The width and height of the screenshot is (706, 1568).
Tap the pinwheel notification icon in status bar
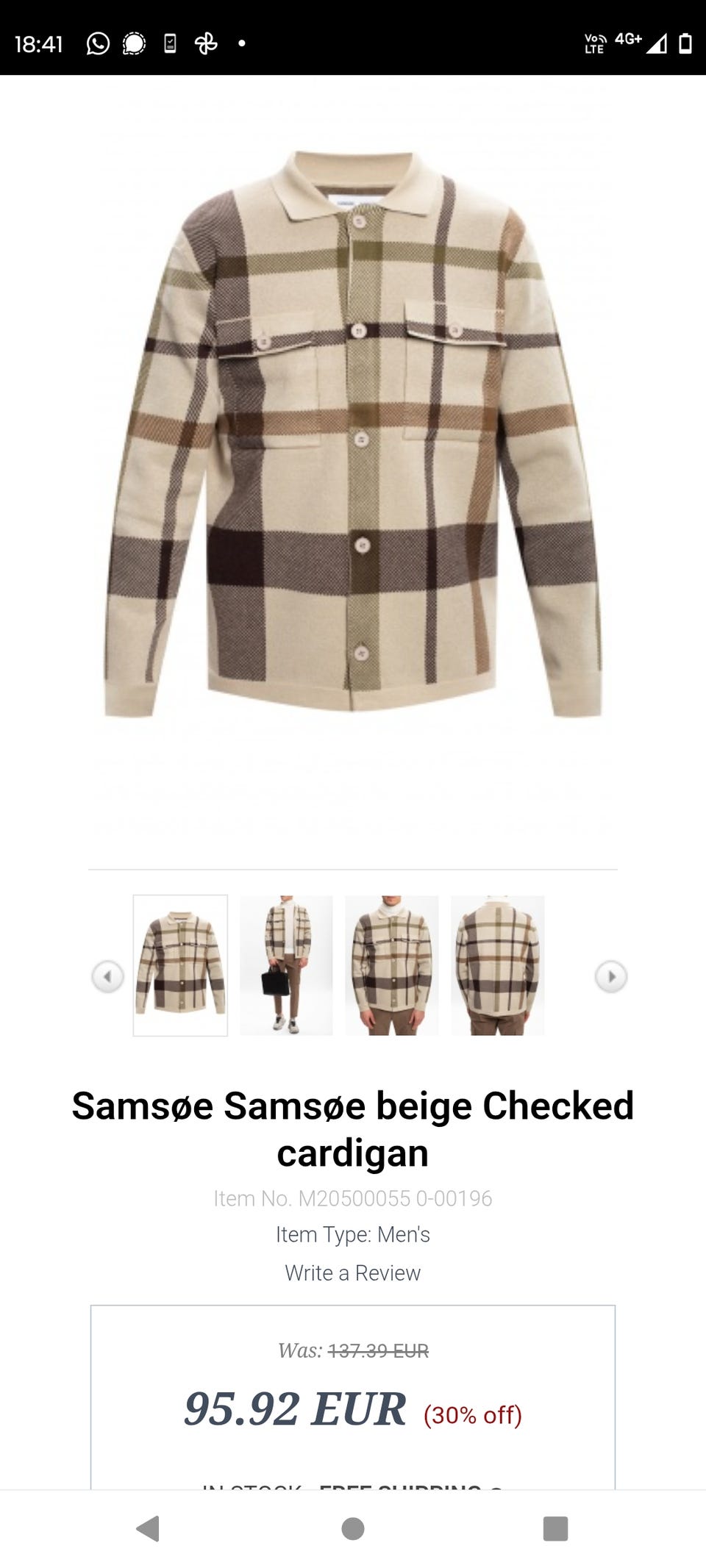point(206,44)
